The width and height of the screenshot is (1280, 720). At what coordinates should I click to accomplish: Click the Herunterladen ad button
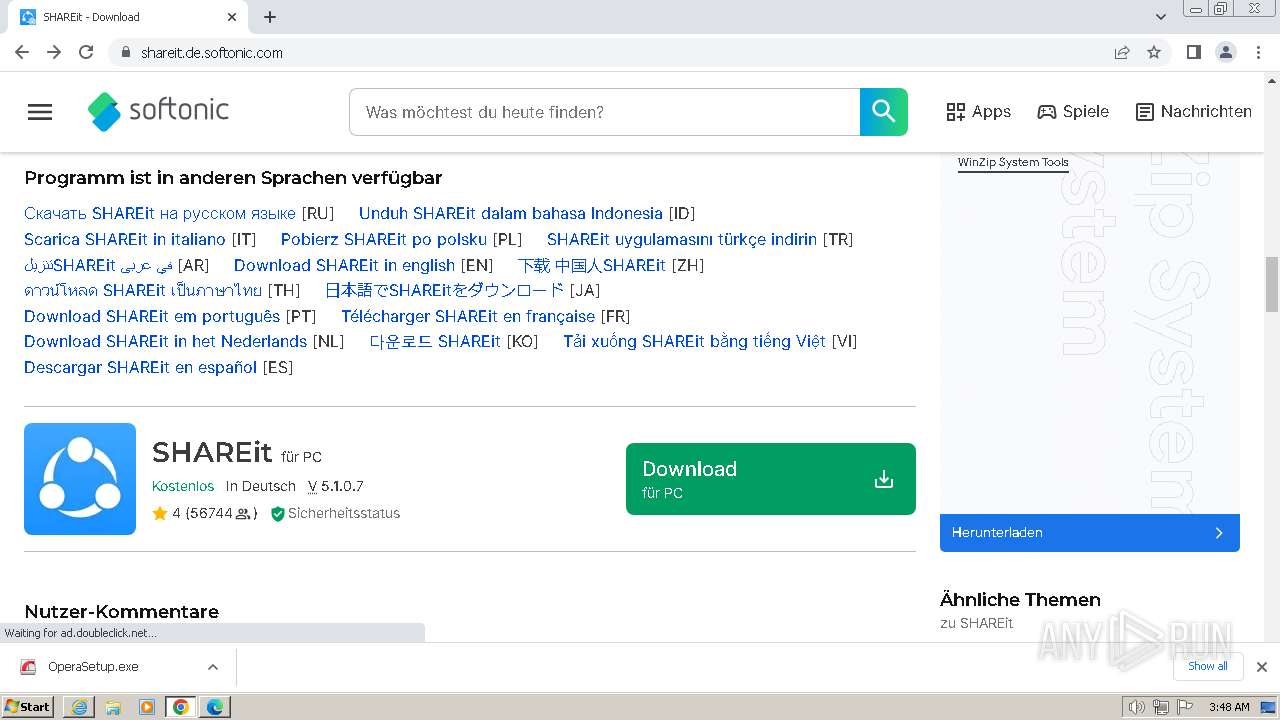1090,533
